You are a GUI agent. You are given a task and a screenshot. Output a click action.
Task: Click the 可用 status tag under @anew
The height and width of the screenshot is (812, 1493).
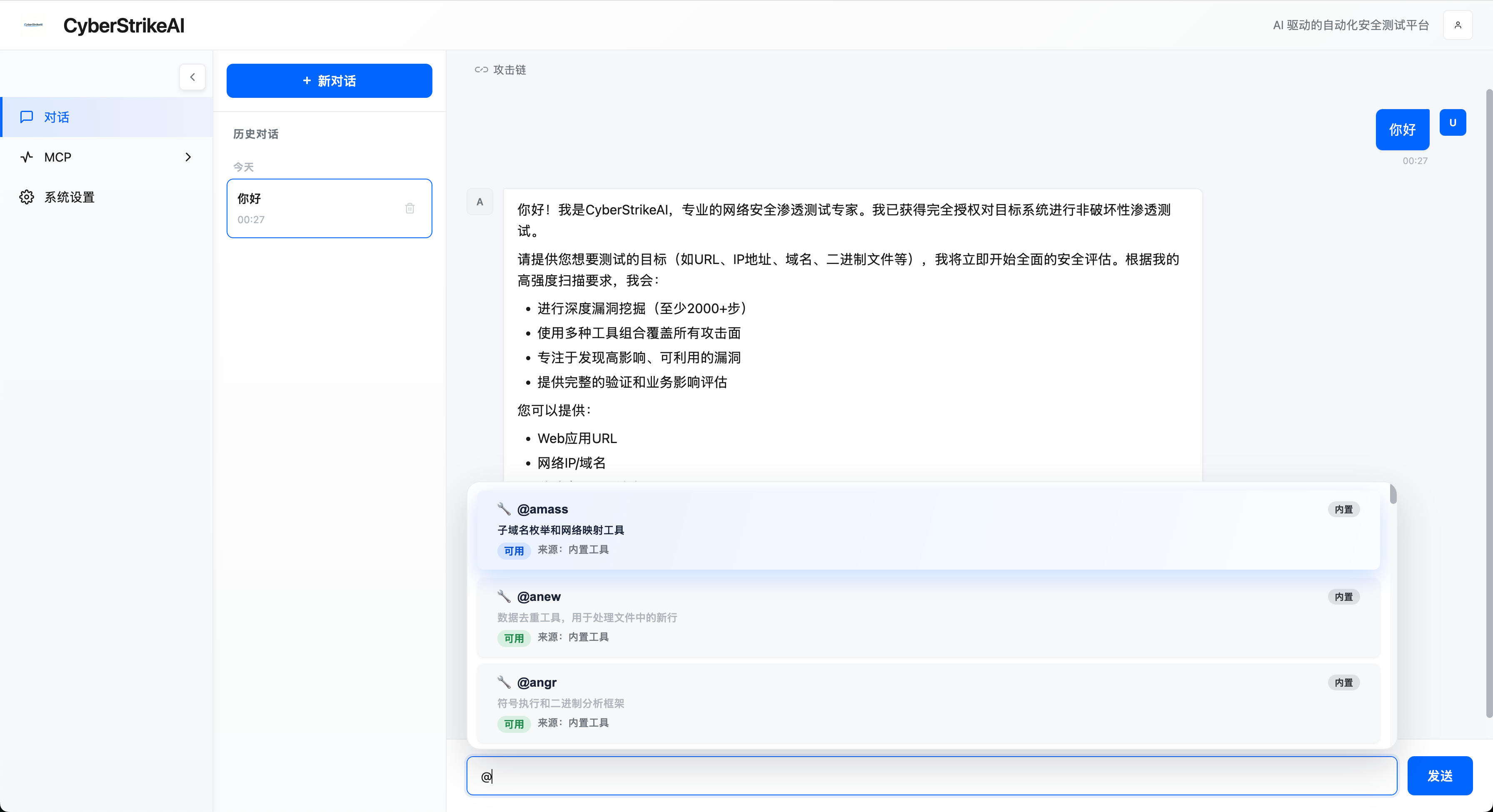point(514,638)
